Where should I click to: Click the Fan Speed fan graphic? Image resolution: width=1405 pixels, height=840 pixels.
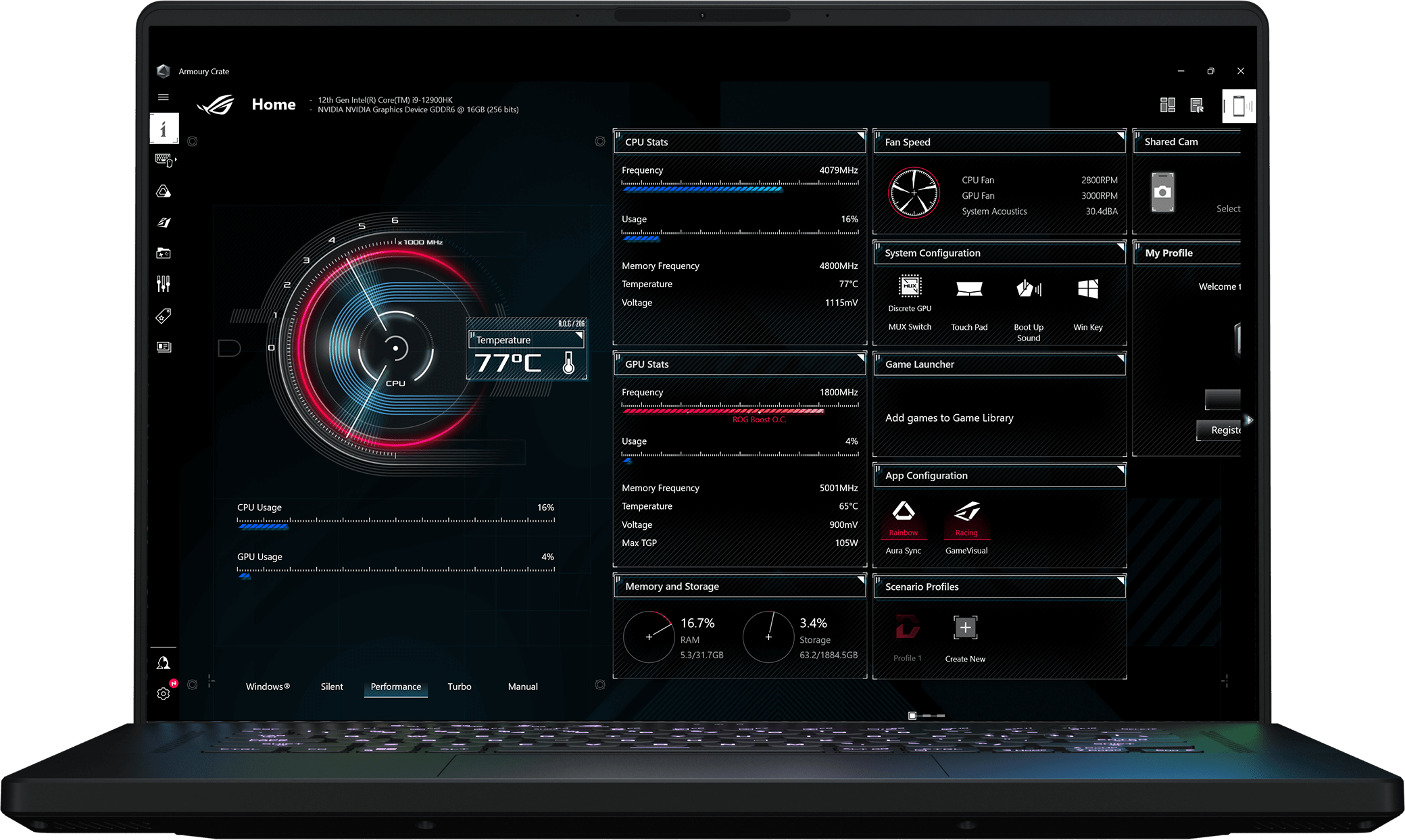point(914,193)
